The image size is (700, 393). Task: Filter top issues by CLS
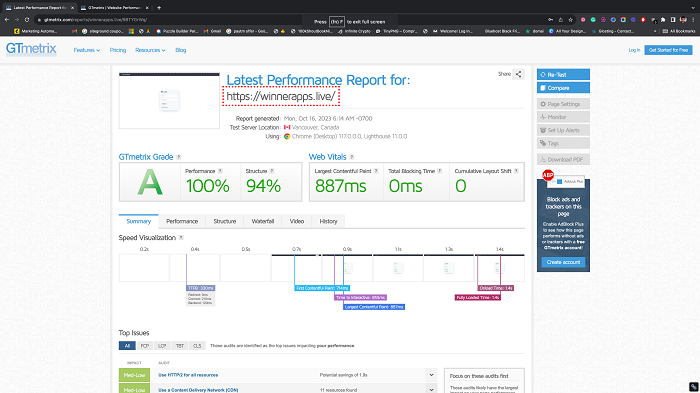(x=197, y=346)
